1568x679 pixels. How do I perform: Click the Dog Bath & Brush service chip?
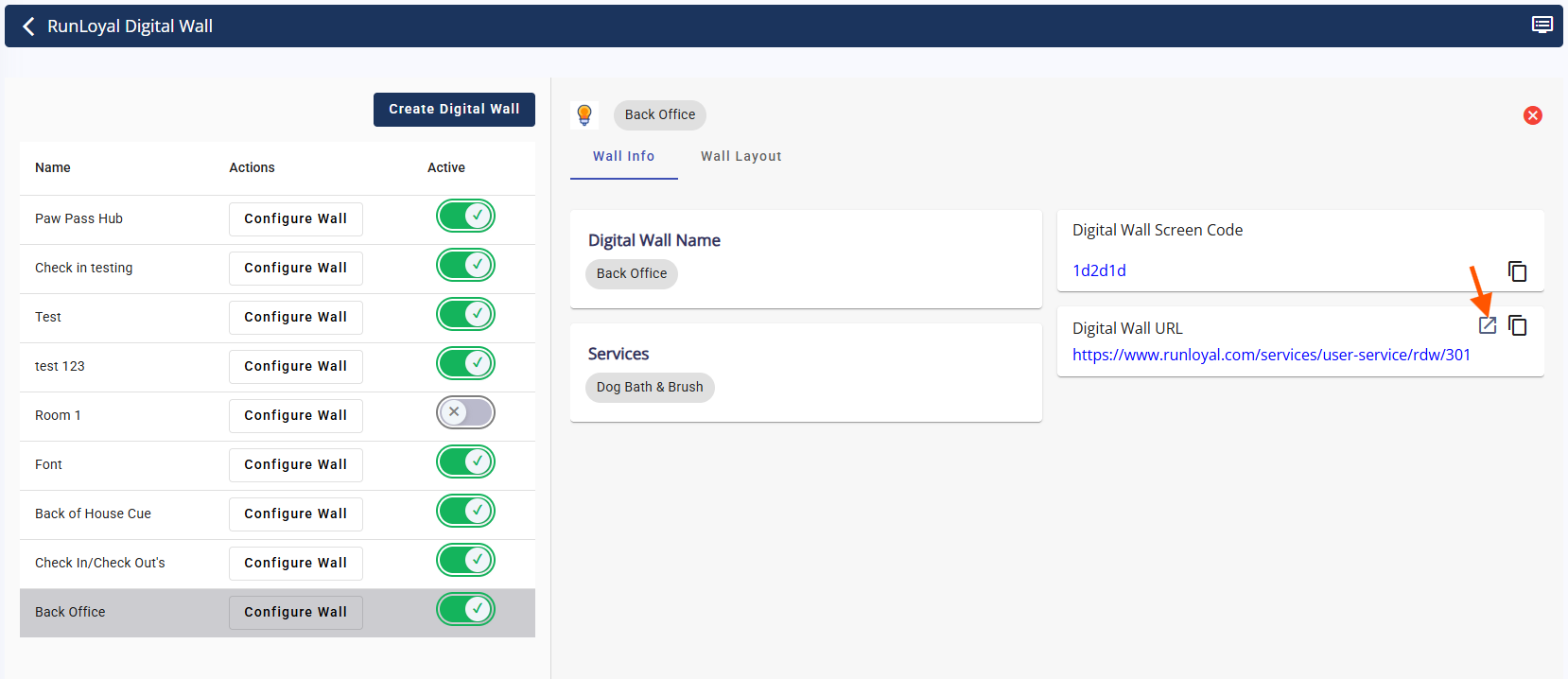point(650,387)
